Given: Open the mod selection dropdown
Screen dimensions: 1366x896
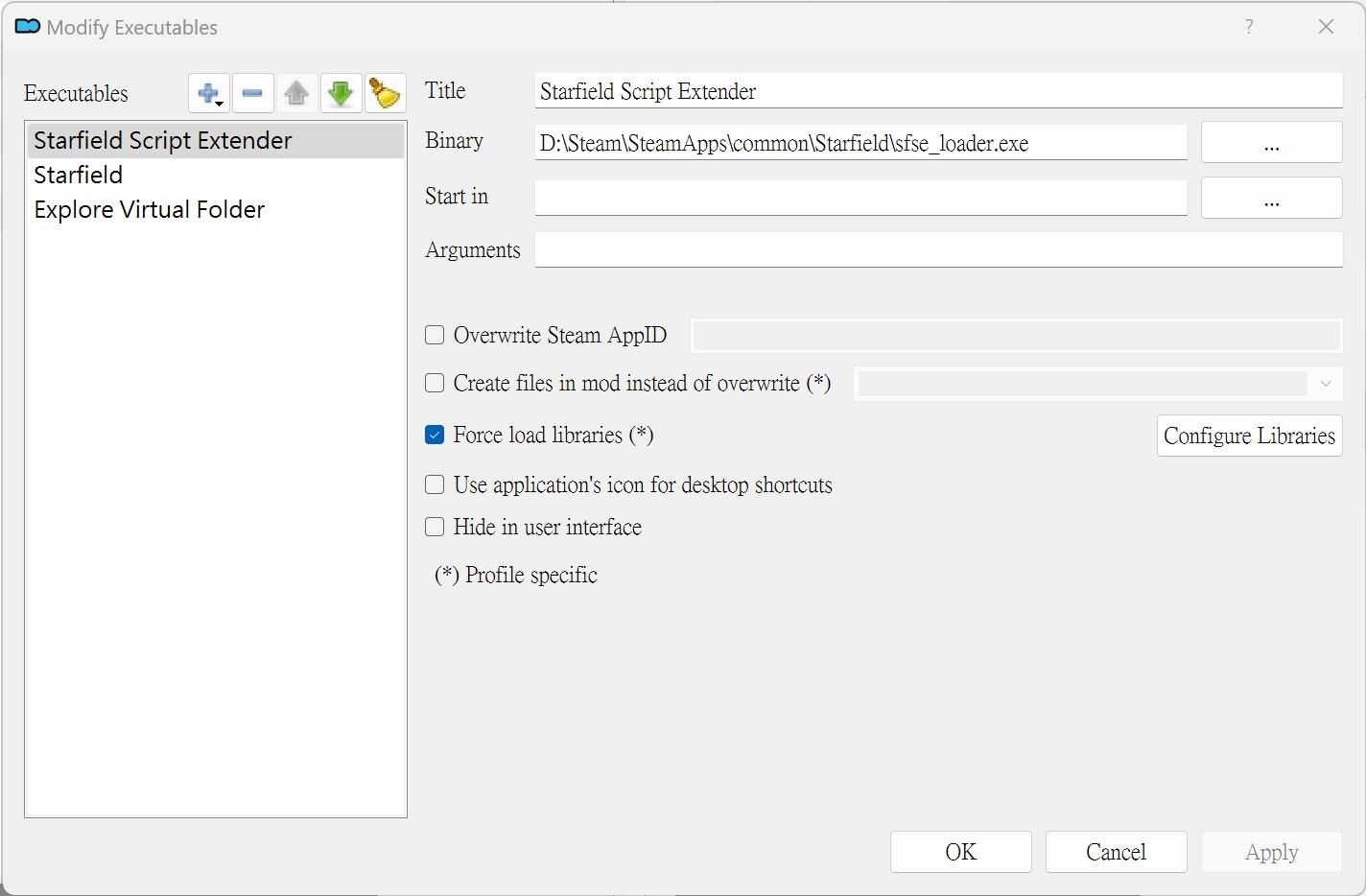Looking at the screenshot, I should click(x=1097, y=384).
